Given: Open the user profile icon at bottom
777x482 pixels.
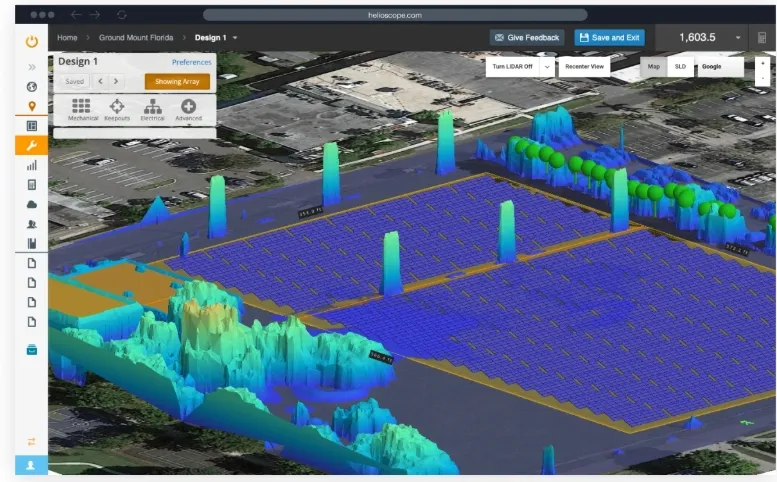Looking at the screenshot, I should (x=32, y=465).
